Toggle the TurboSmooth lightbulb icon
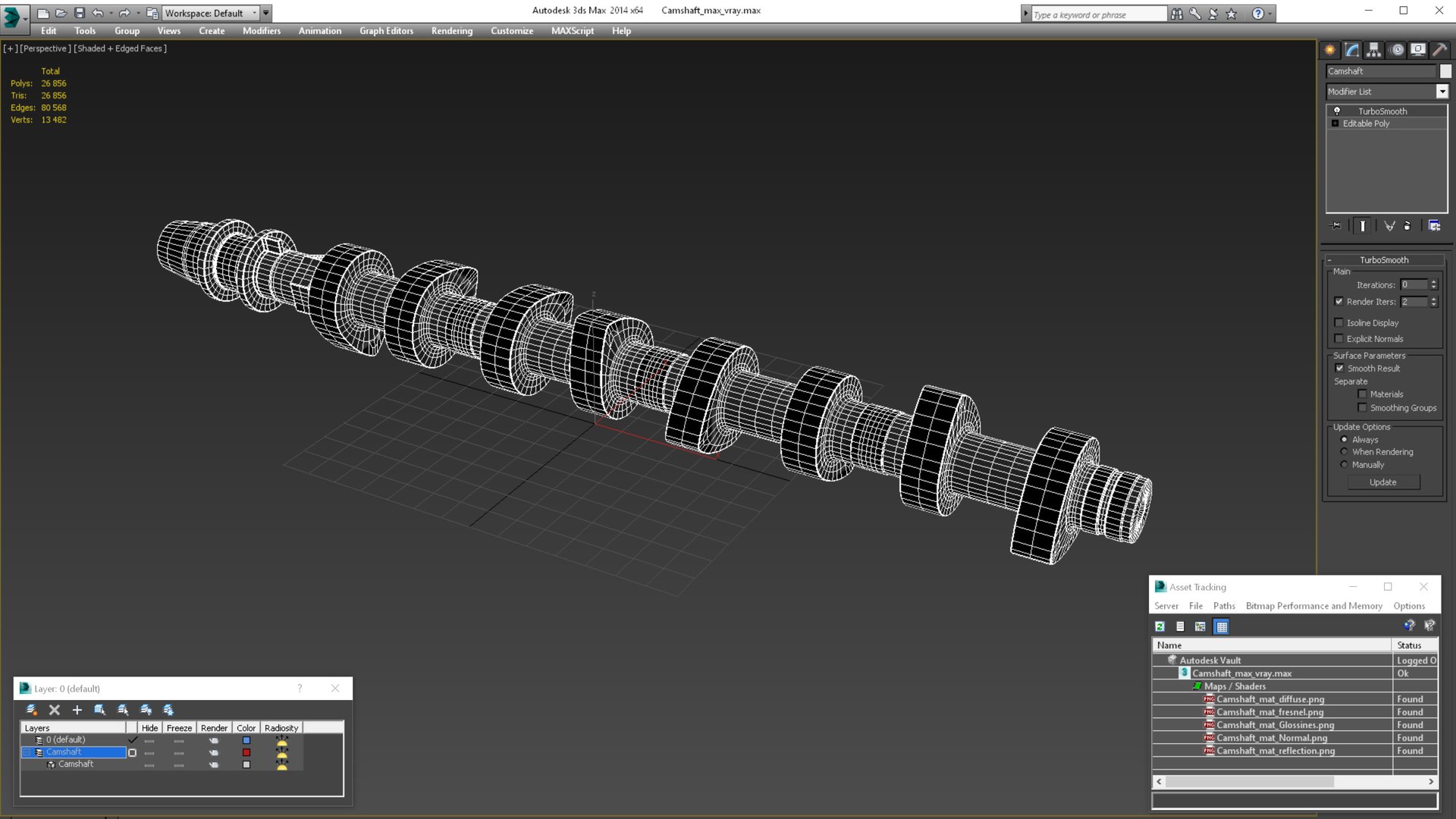The image size is (1456, 819). pyautogui.click(x=1337, y=111)
